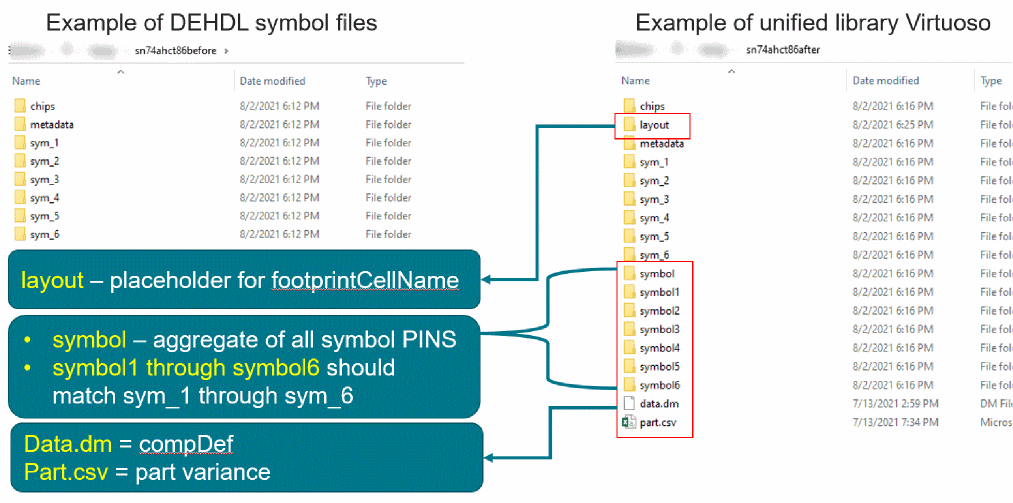
Task: Select sym_2 folder icon in sn74ahct86after window
Action: click(x=629, y=181)
